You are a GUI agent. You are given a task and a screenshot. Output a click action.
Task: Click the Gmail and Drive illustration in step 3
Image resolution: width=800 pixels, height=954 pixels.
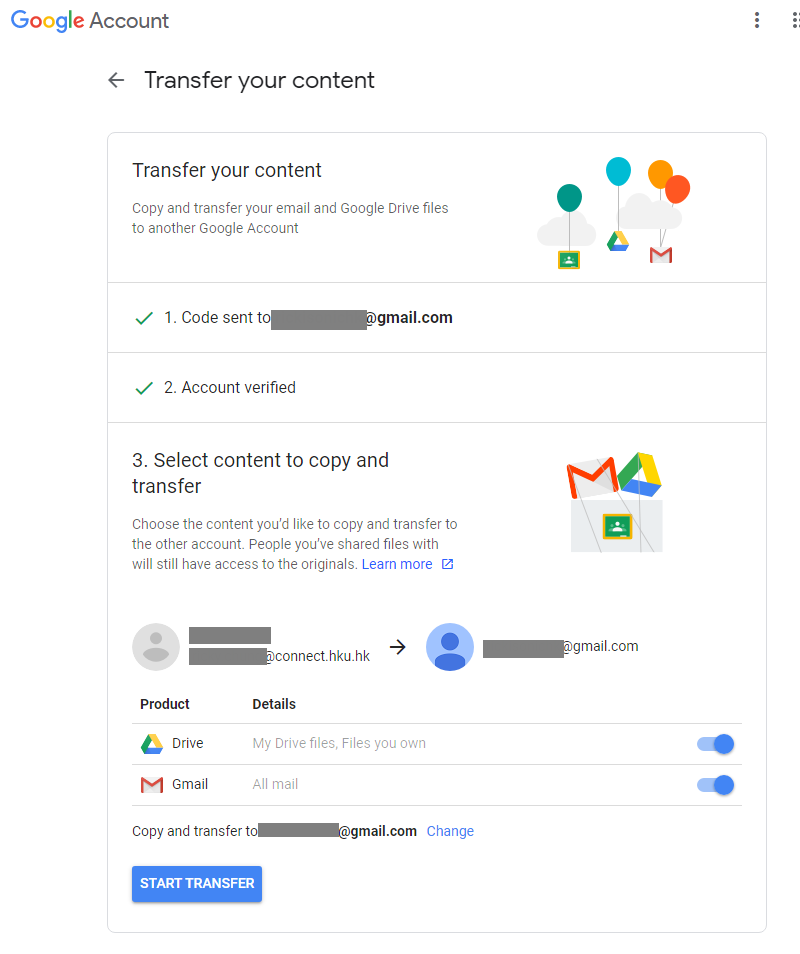point(614,502)
